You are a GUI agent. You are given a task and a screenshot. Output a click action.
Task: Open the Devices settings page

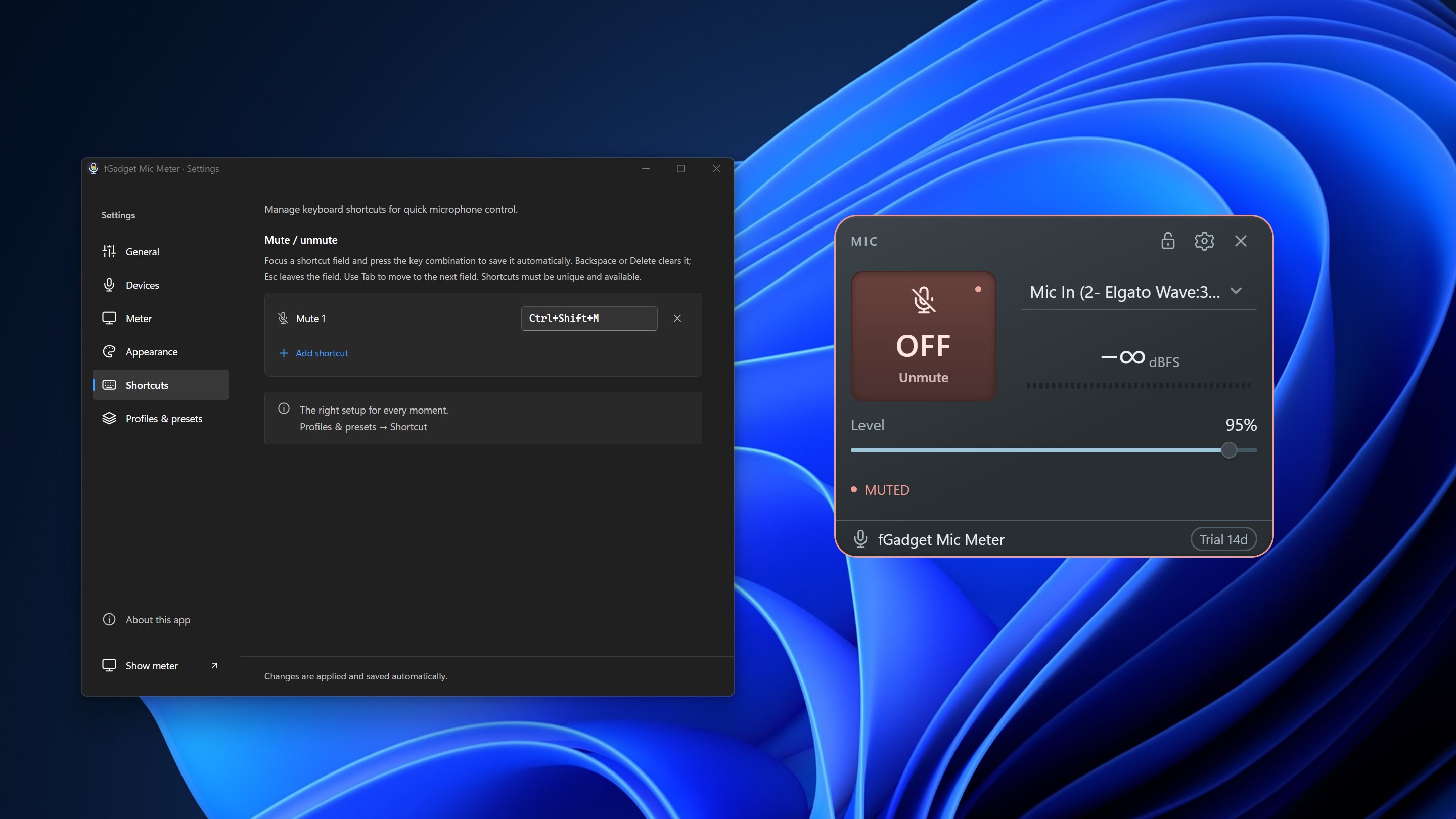161,285
